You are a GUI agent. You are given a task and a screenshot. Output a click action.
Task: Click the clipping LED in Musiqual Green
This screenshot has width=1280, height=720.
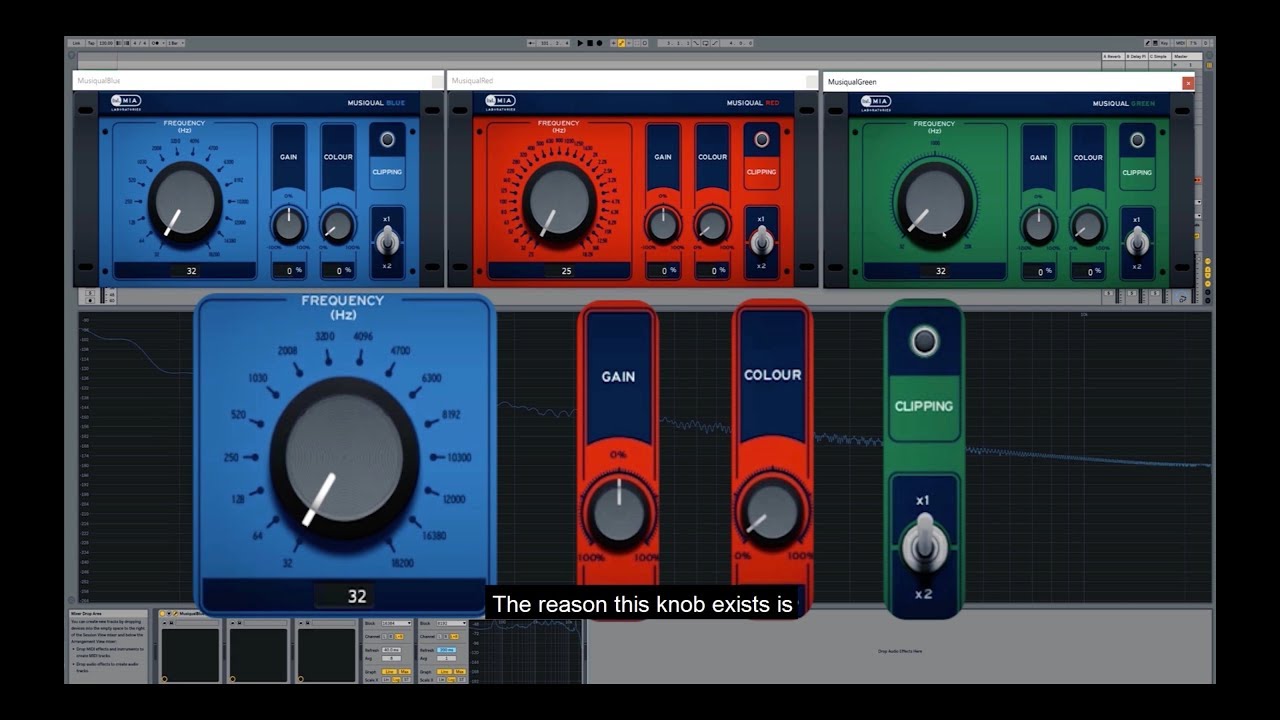pos(1137,140)
